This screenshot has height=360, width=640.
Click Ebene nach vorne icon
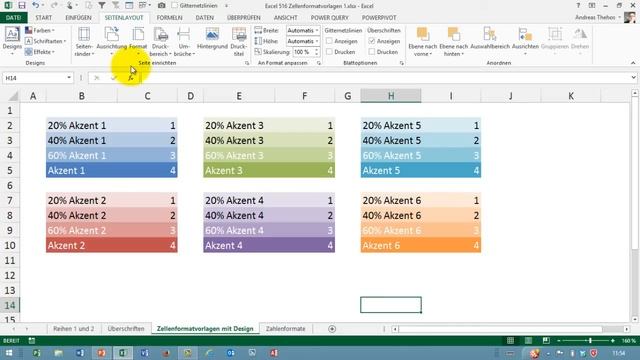pyautogui.click(x=422, y=34)
